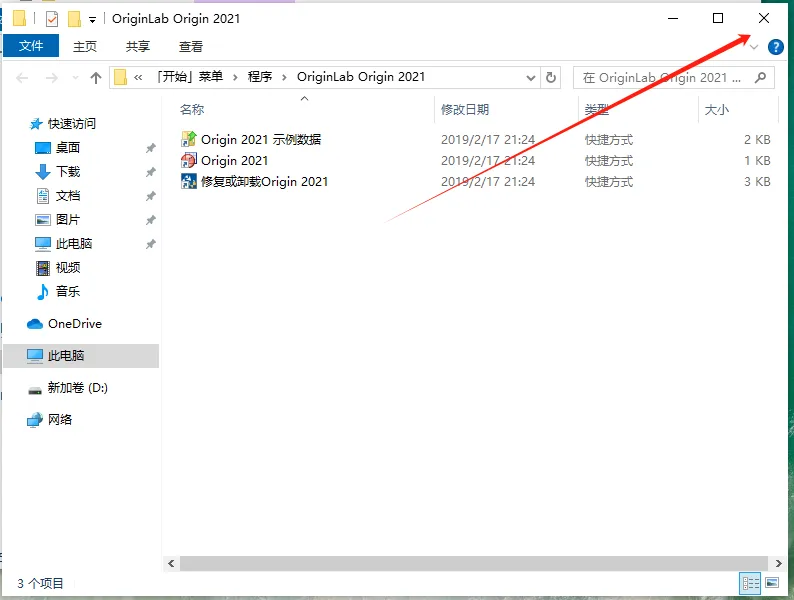The height and width of the screenshot is (600, 794).
Task: Switch to 查看 ribbon tab
Action: pyautogui.click(x=190, y=47)
